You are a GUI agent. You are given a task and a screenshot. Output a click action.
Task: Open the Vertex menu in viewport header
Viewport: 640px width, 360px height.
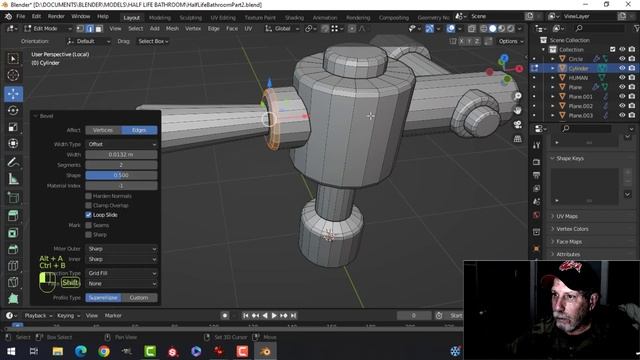pyautogui.click(x=193, y=29)
